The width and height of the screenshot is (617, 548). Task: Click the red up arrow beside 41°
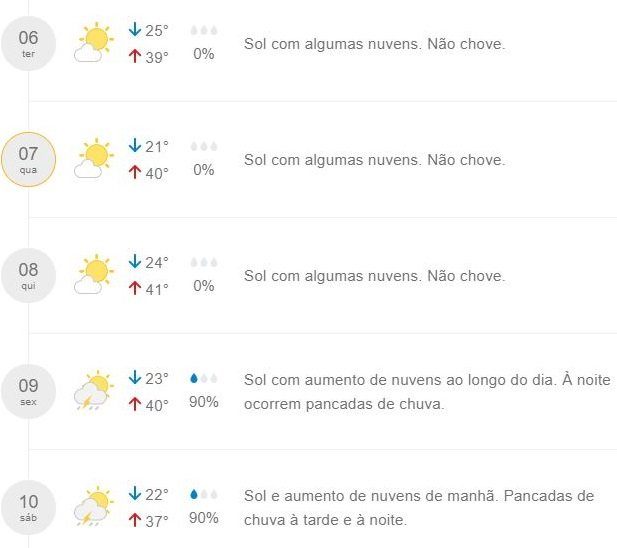click(135, 288)
